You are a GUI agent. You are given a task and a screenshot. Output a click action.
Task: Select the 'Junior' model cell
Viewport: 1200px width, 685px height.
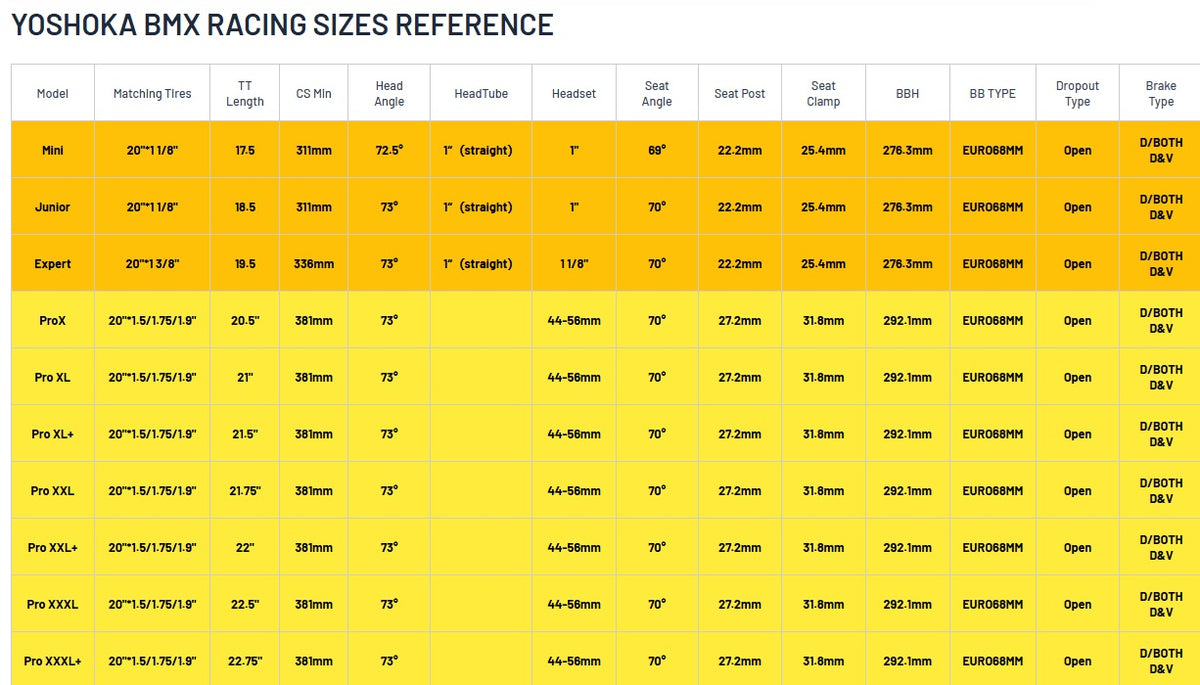[53, 207]
